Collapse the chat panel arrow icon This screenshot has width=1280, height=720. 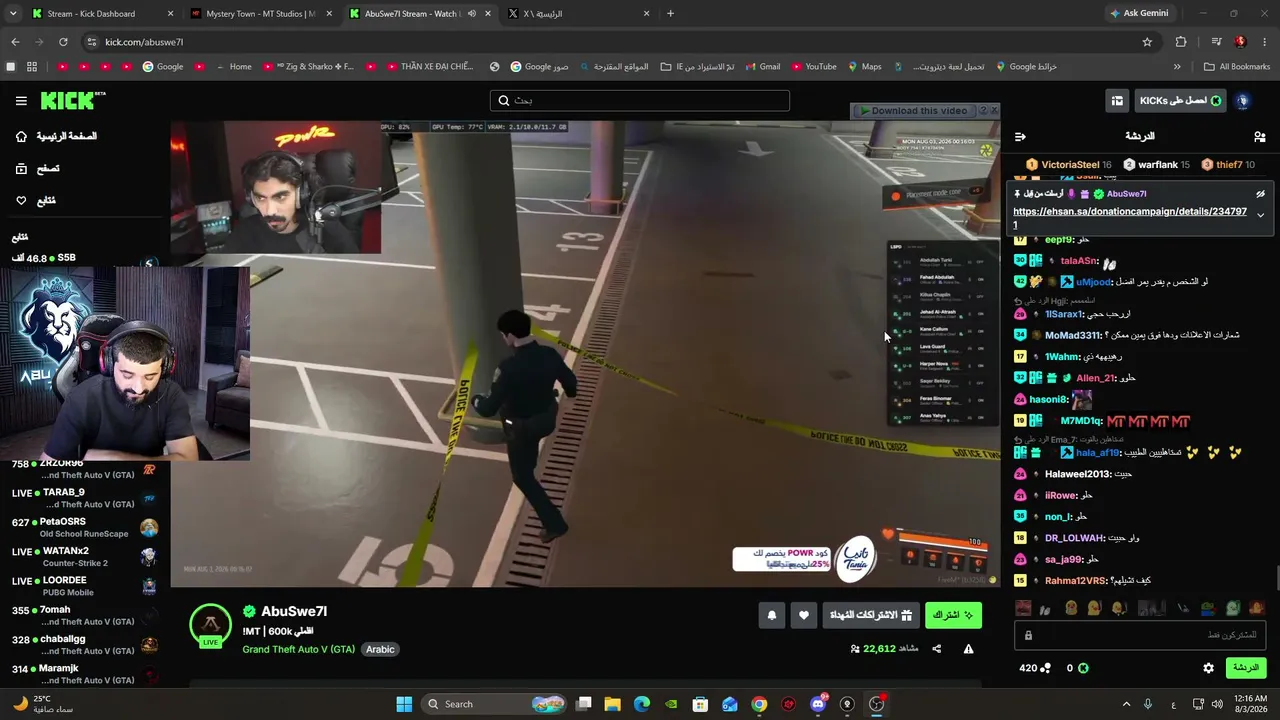coord(1020,136)
